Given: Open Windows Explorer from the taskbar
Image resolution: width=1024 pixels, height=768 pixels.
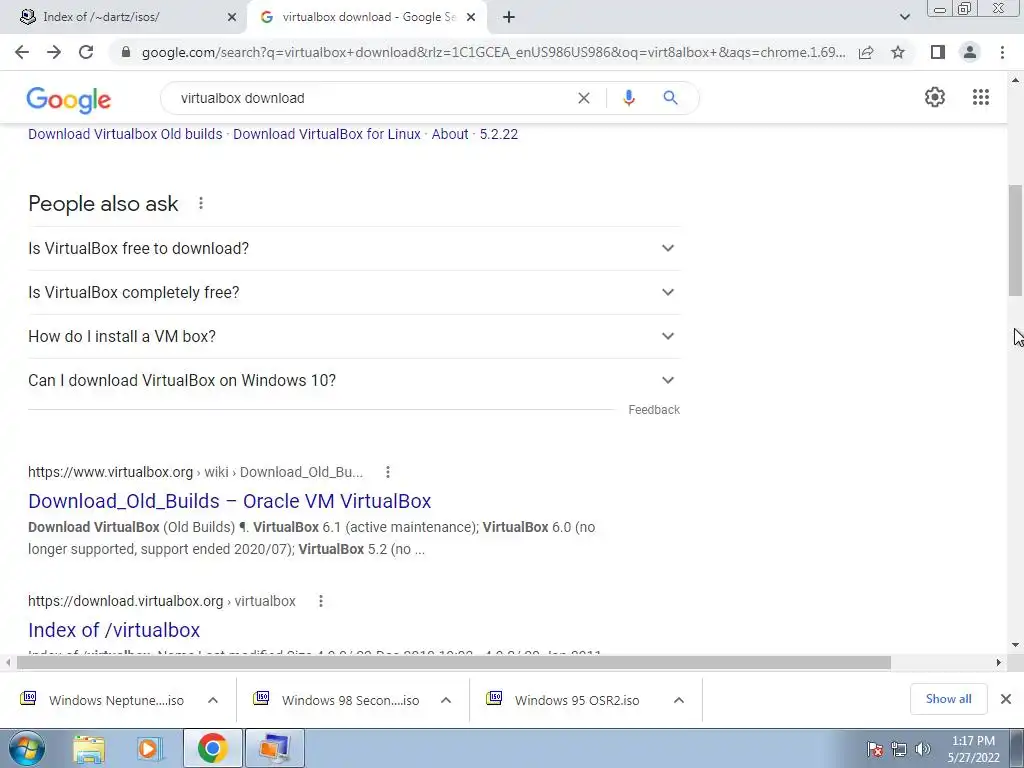Looking at the screenshot, I should tap(89, 748).
